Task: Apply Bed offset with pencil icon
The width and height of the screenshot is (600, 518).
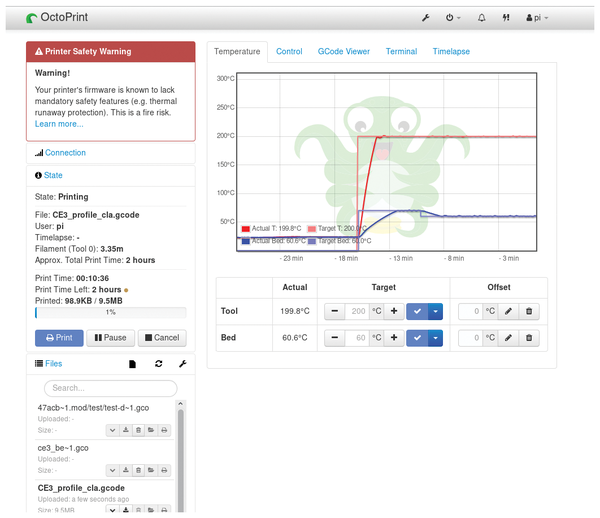Action: 508,338
